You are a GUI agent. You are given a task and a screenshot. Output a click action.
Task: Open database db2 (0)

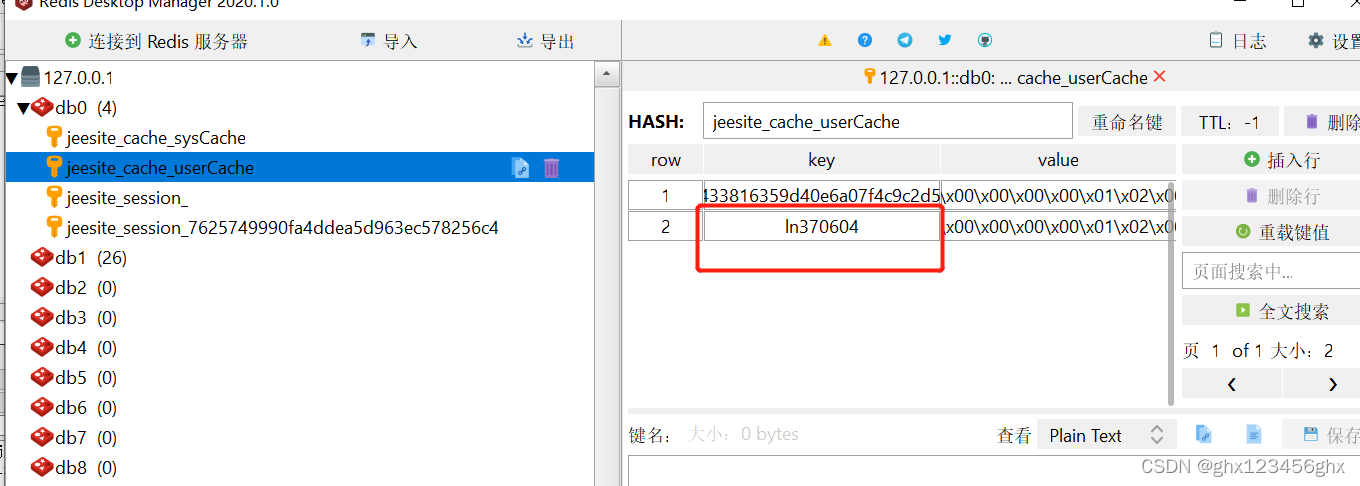[86, 288]
